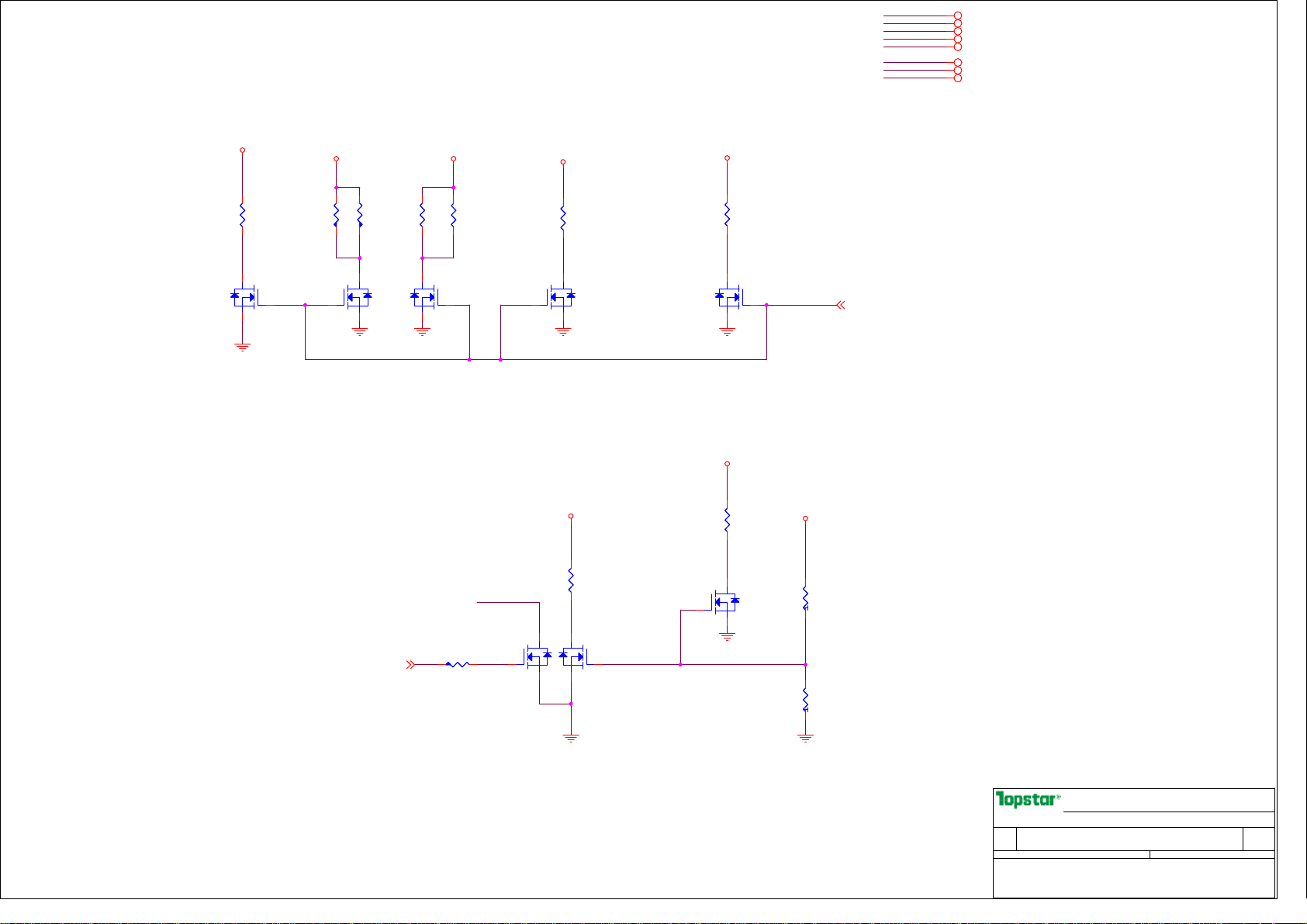Select the only horizontal resistor in the schematic
The image size is (1307, 924).
[458, 664]
